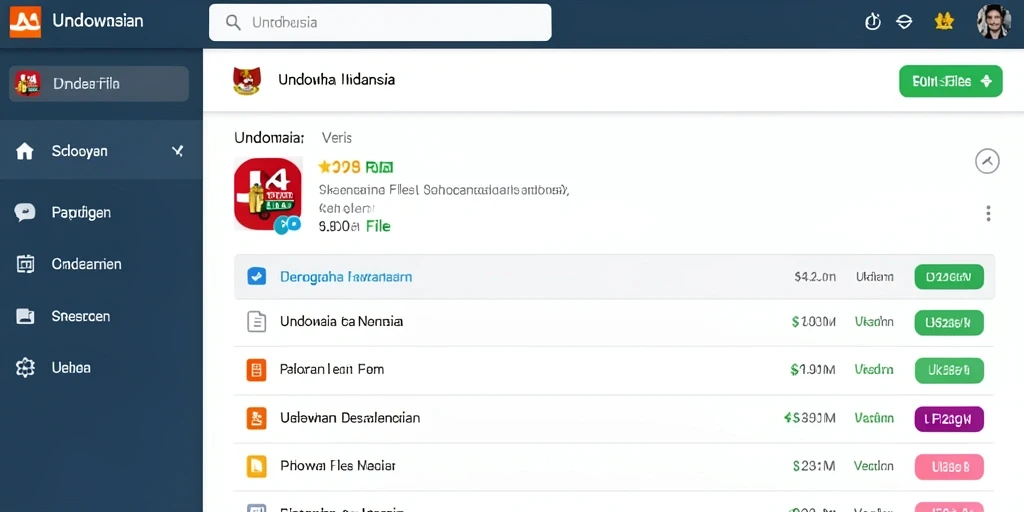Viewport: 1024px width, 512px height.
Task: Select the Pfiowat Fles Necliar row
Action: click(614, 467)
